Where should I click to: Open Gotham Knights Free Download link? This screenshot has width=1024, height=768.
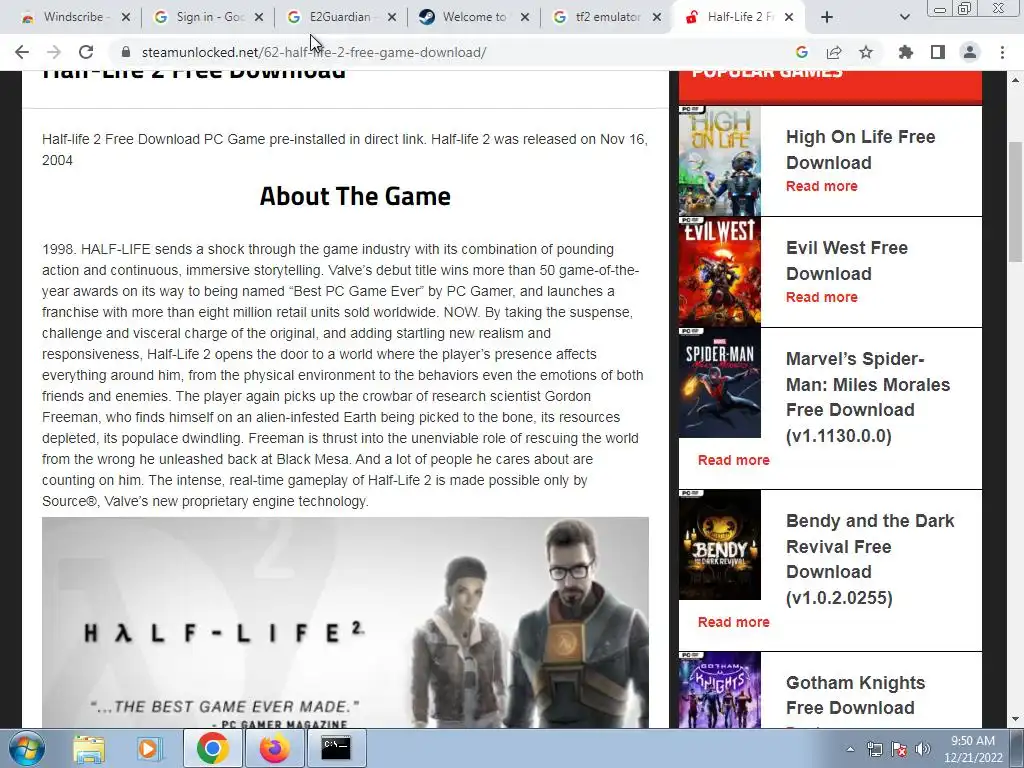(855, 695)
